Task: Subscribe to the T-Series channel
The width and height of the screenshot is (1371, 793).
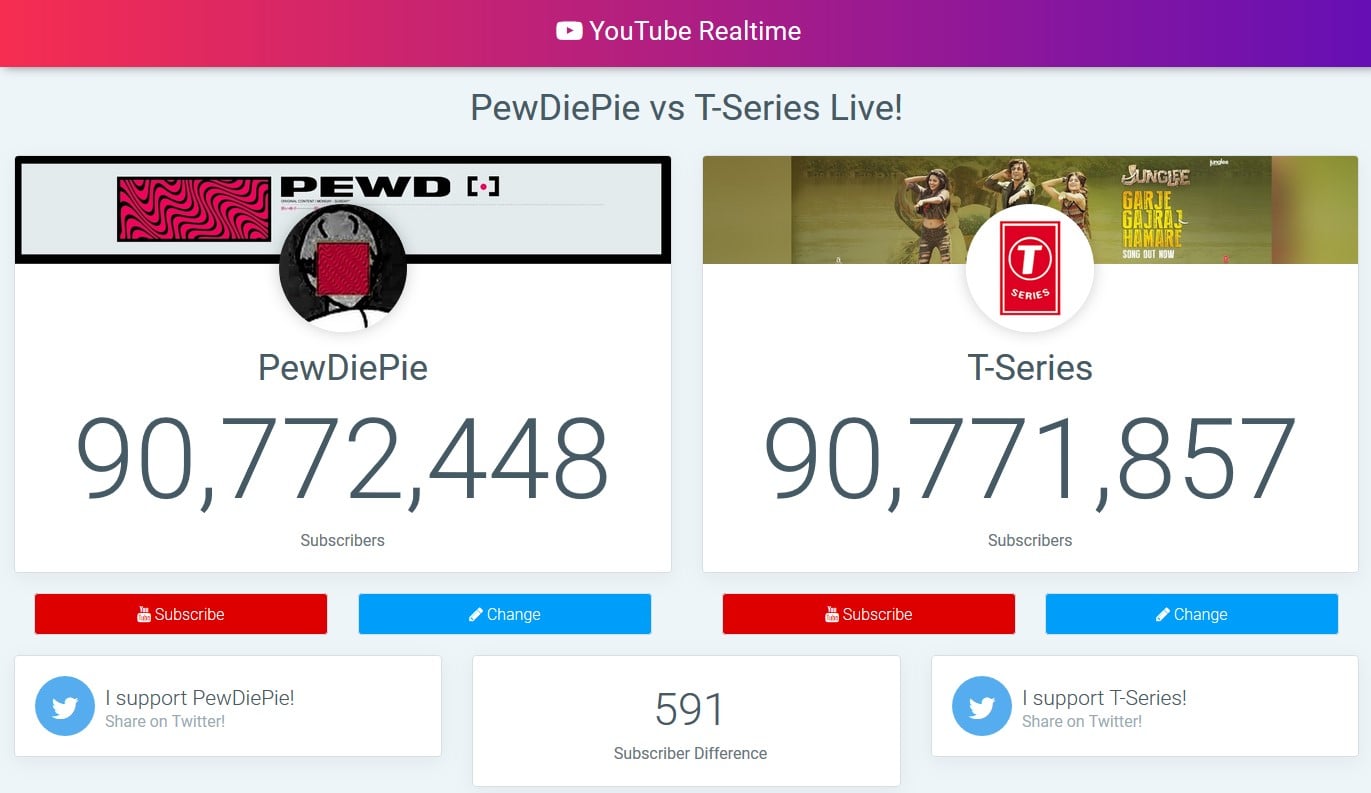Action: pos(869,614)
